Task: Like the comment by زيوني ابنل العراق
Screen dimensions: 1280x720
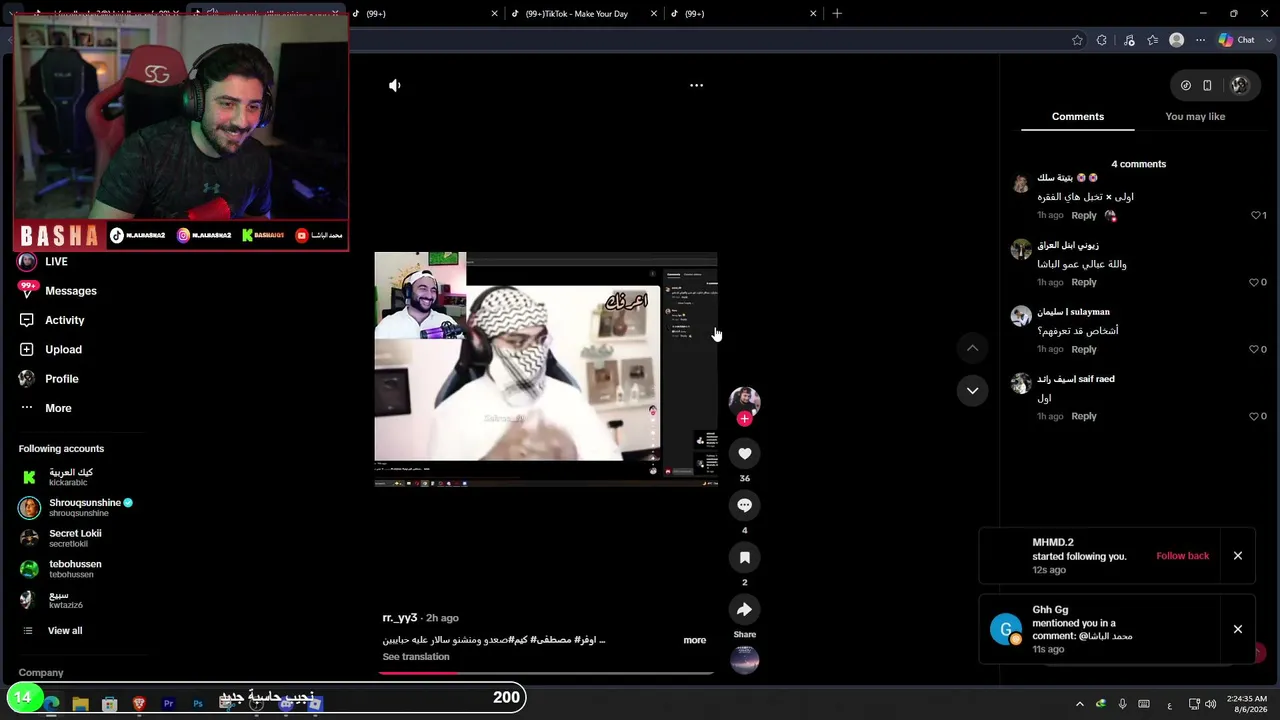Action: coord(1256,283)
